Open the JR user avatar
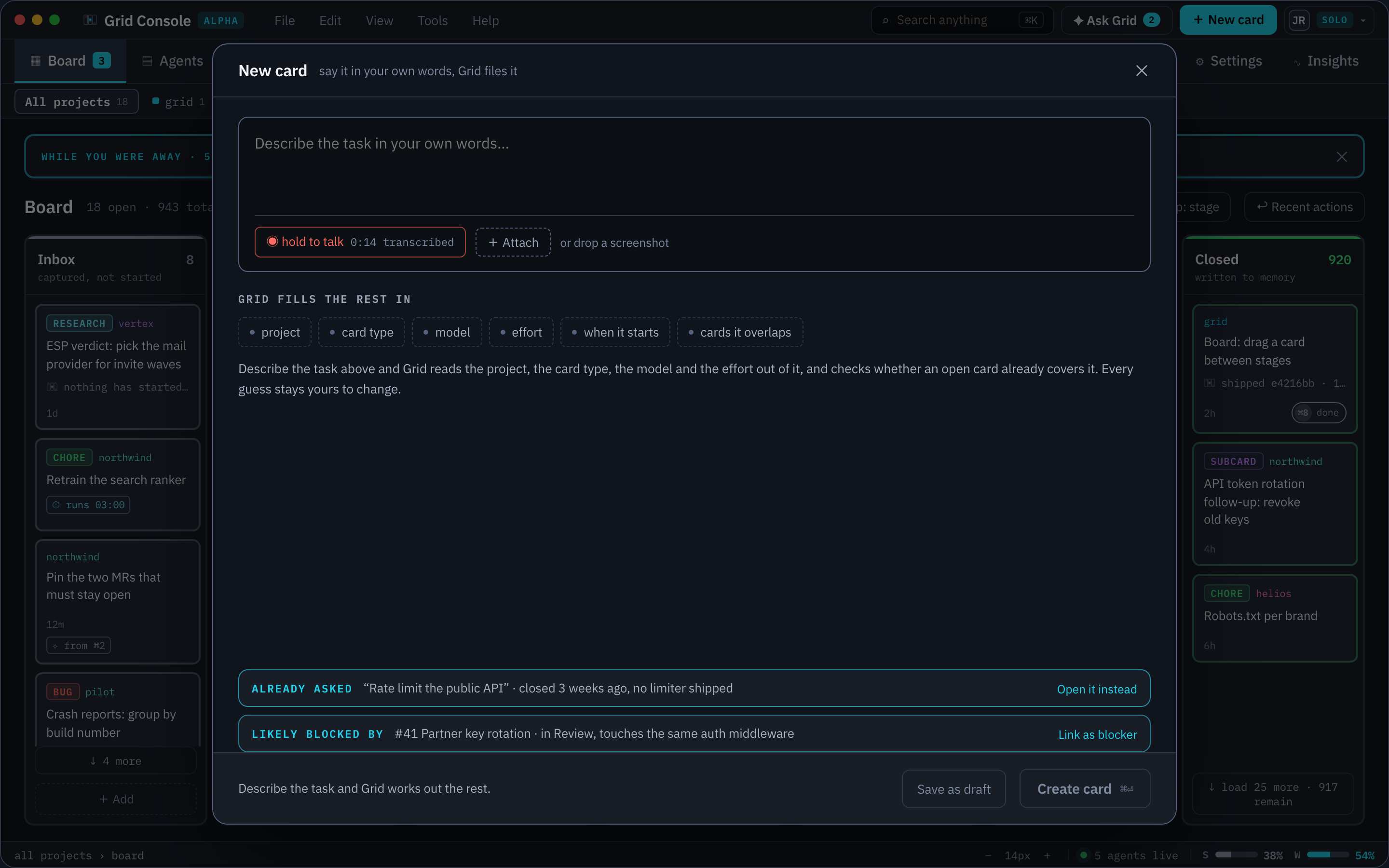Image resolution: width=1389 pixels, height=868 pixels. [x=1299, y=20]
